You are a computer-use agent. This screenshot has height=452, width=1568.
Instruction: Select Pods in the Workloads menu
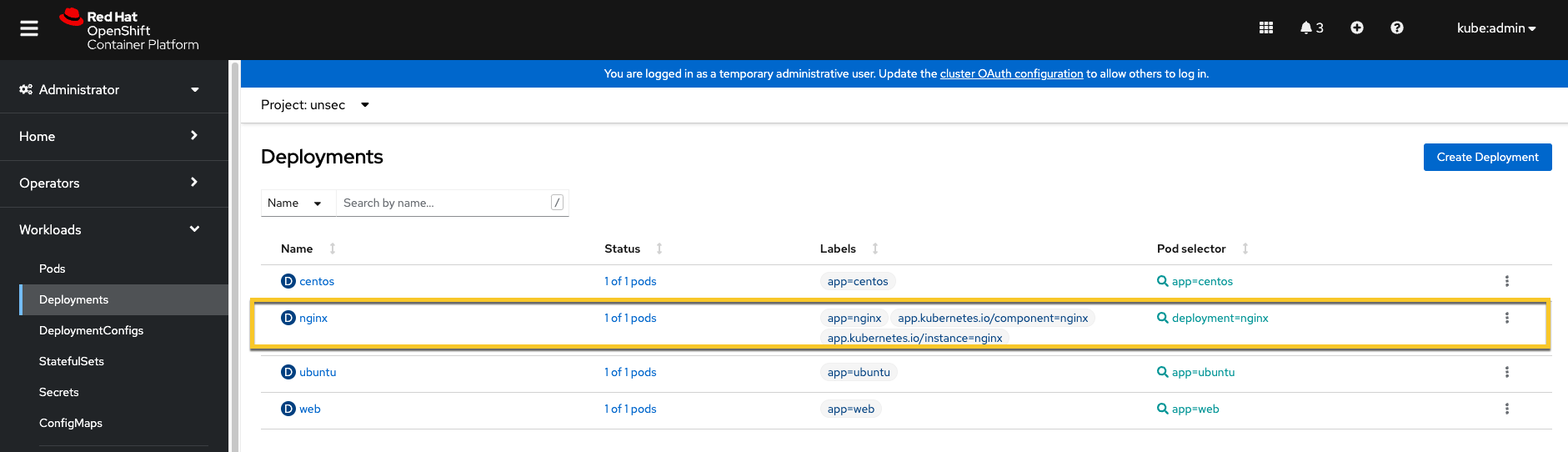pos(52,269)
